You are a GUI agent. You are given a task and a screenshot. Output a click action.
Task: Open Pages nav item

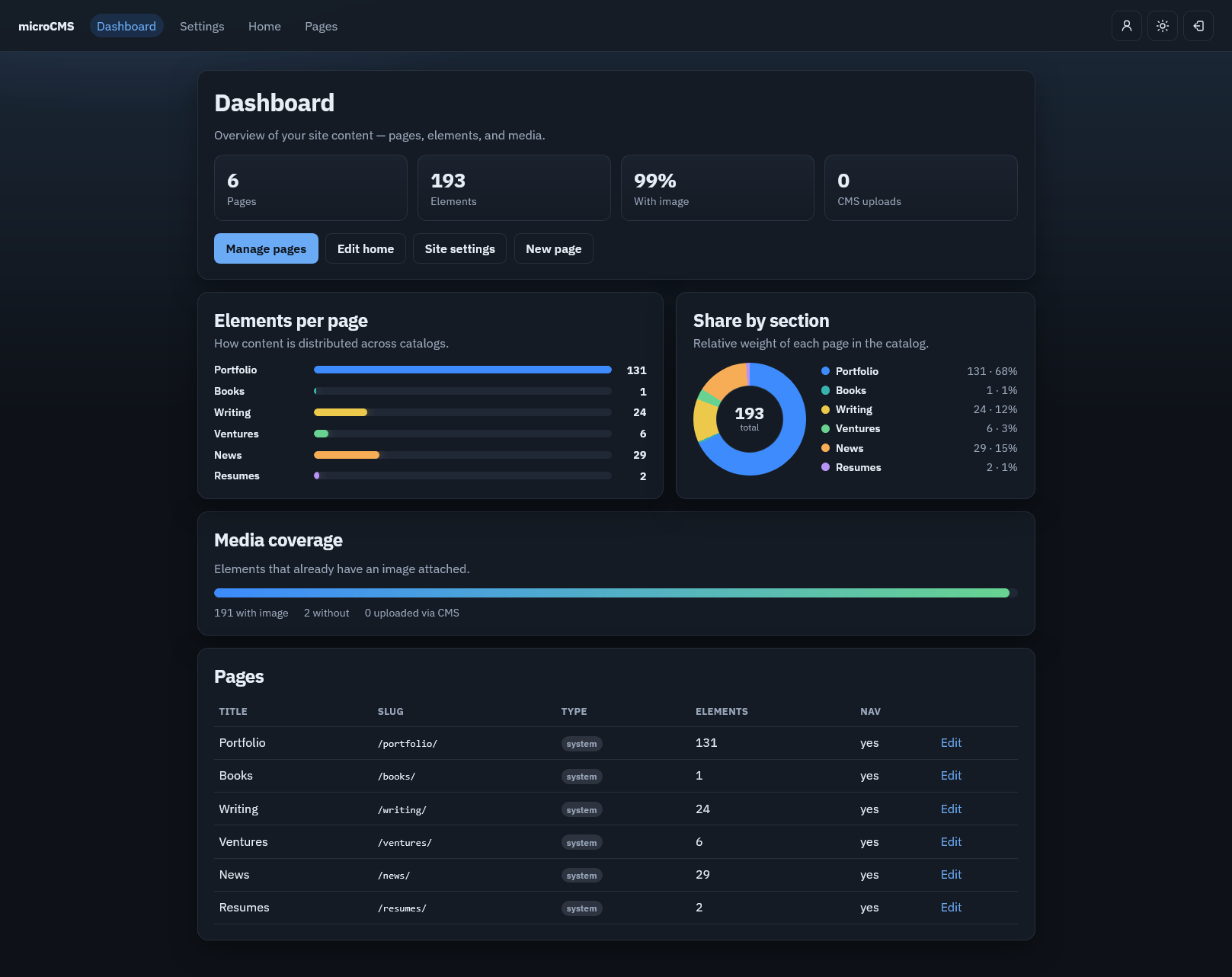pyautogui.click(x=321, y=26)
